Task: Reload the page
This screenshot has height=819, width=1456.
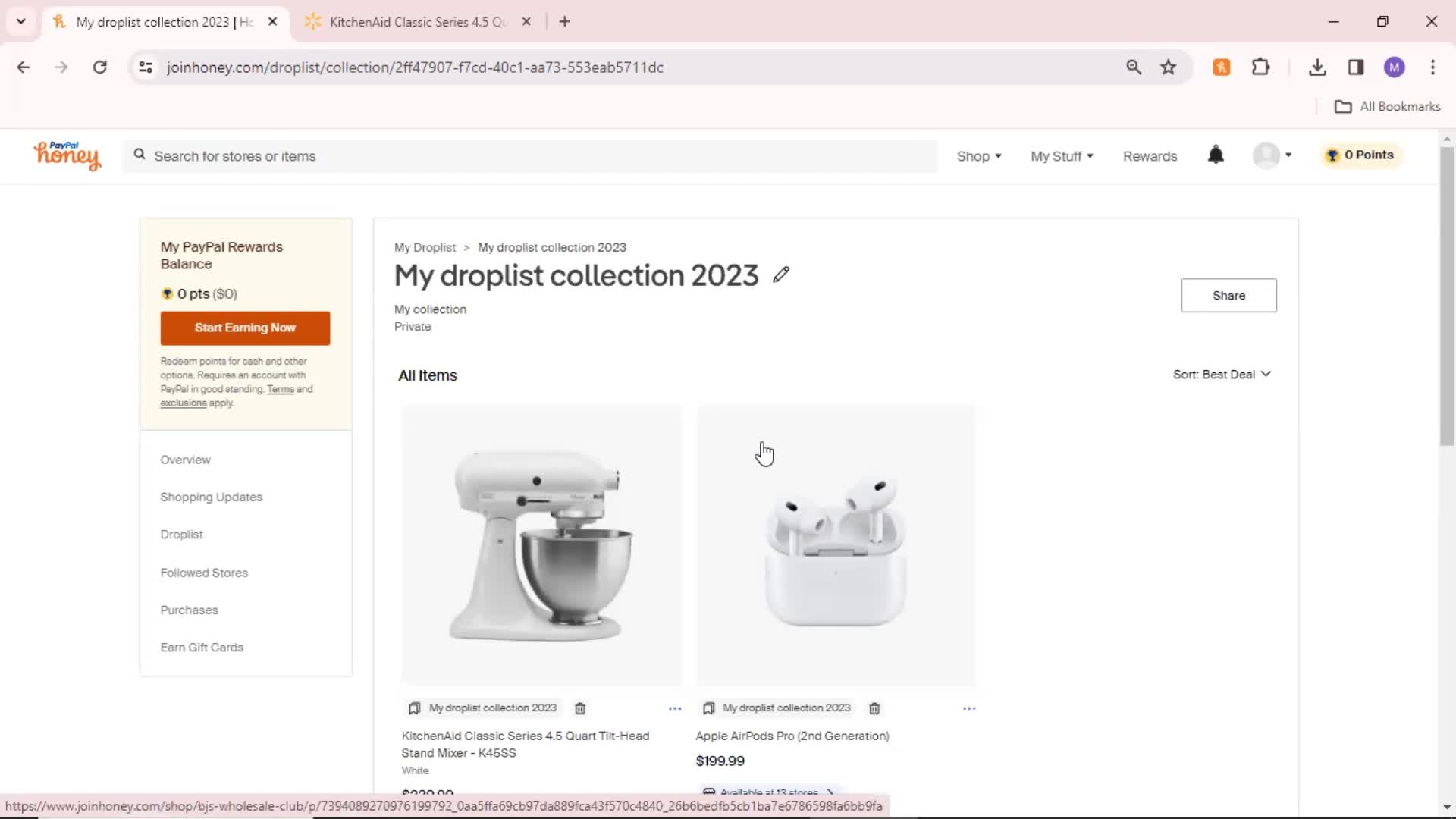Action: [x=99, y=67]
